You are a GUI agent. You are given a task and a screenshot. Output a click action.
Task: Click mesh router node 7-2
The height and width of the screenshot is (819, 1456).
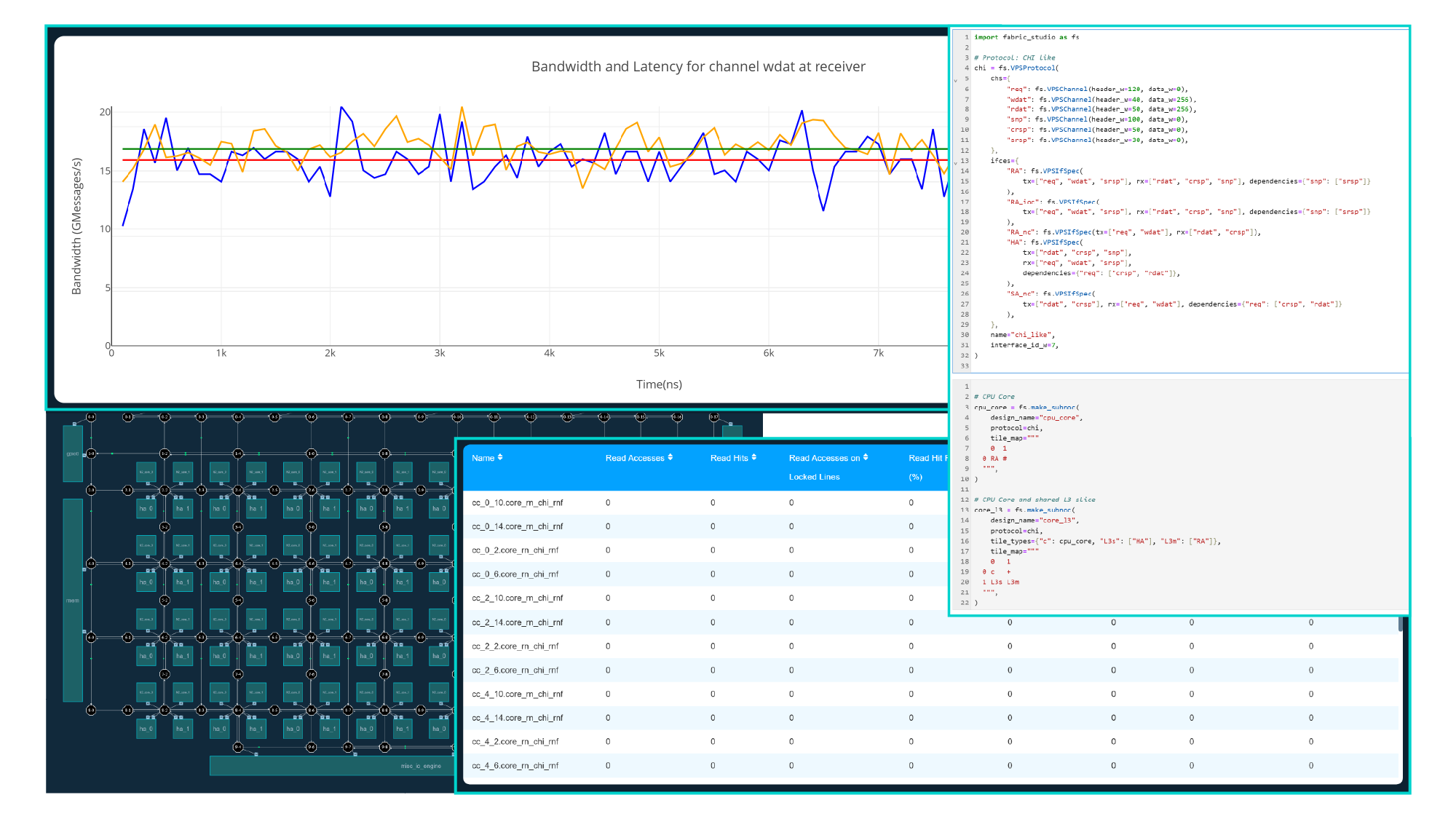[165, 674]
